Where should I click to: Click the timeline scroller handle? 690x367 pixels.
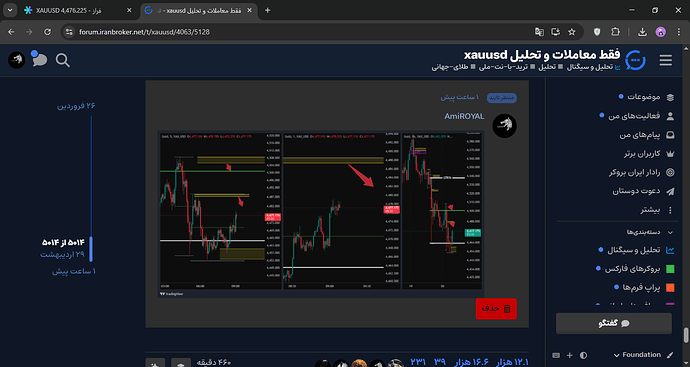click(x=91, y=249)
